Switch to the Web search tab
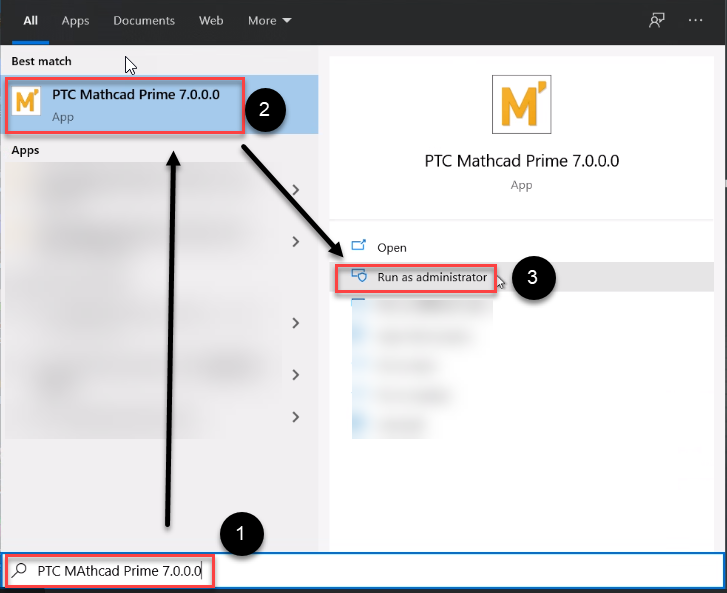This screenshot has height=593, width=727. click(x=211, y=21)
